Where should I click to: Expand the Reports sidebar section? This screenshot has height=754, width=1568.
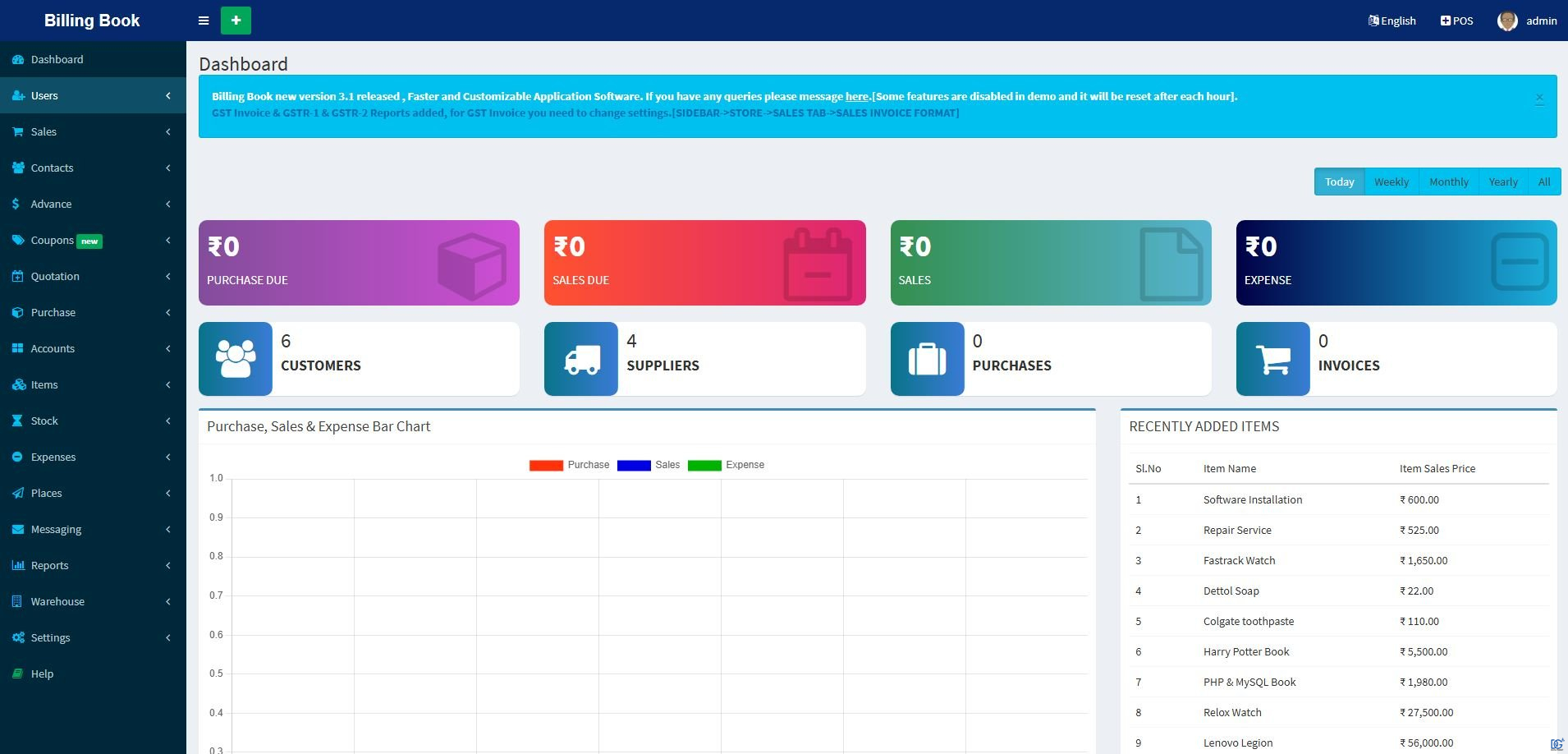(x=93, y=565)
